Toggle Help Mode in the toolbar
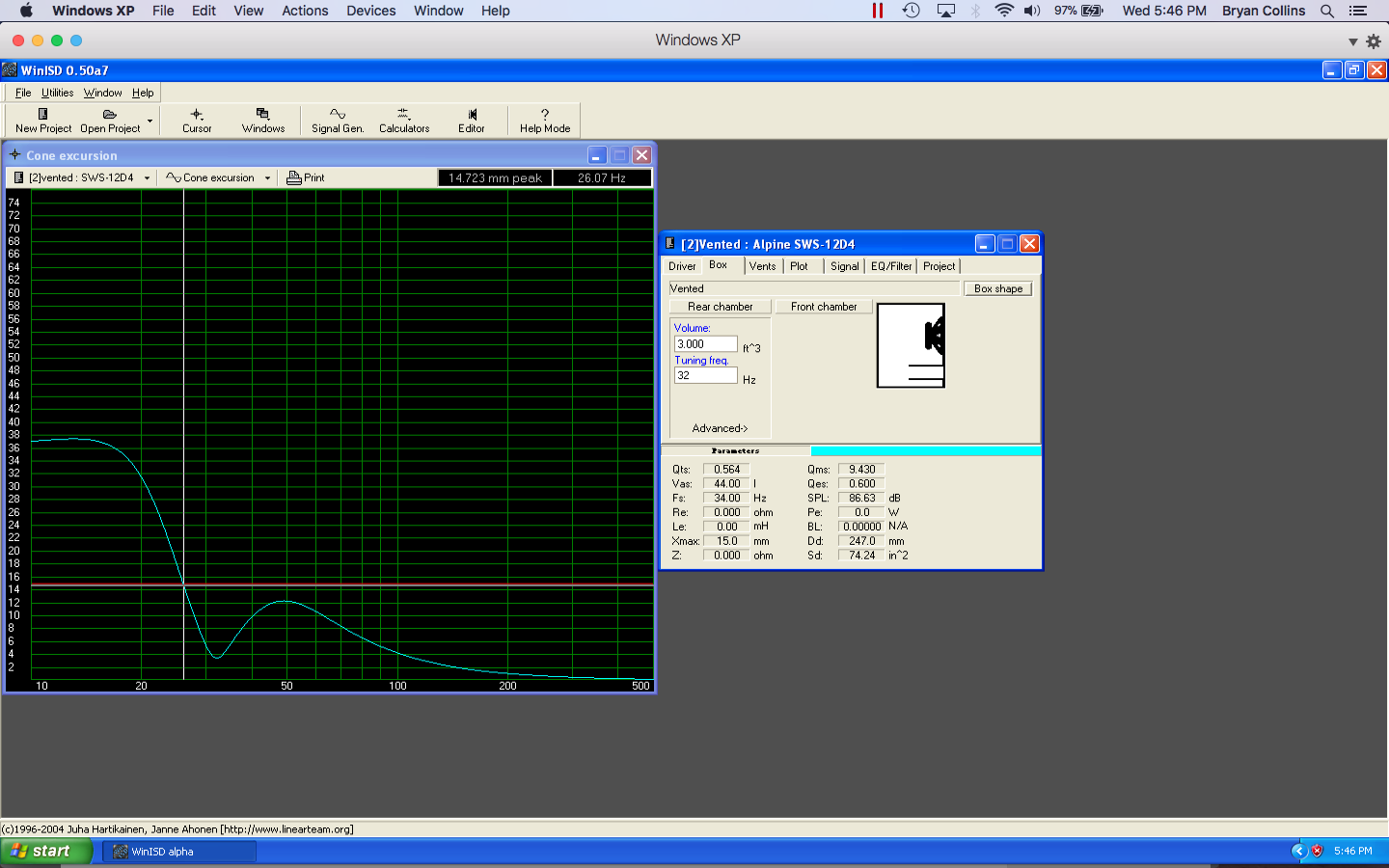This screenshot has height=868, width=1389. (x=545, y=121)
